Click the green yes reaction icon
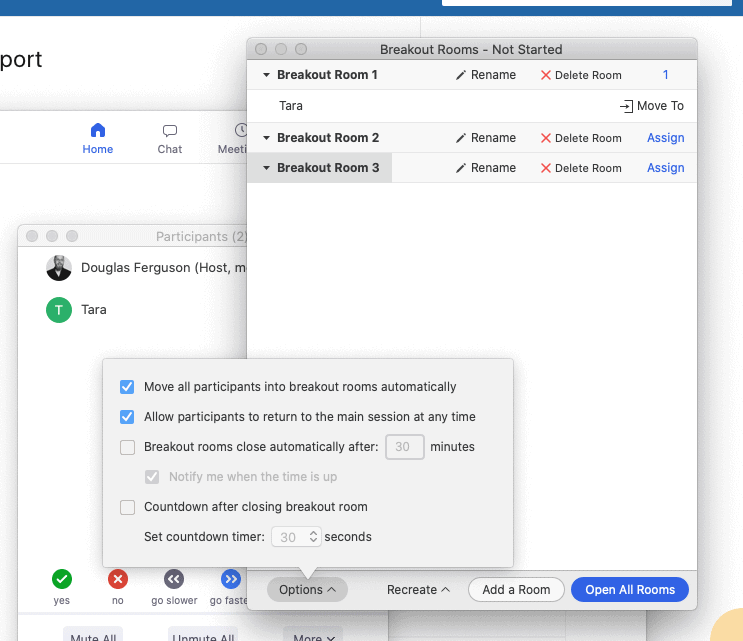Image resolution: width=743 pixels, height=641 pixels. (x=62, y=579)
